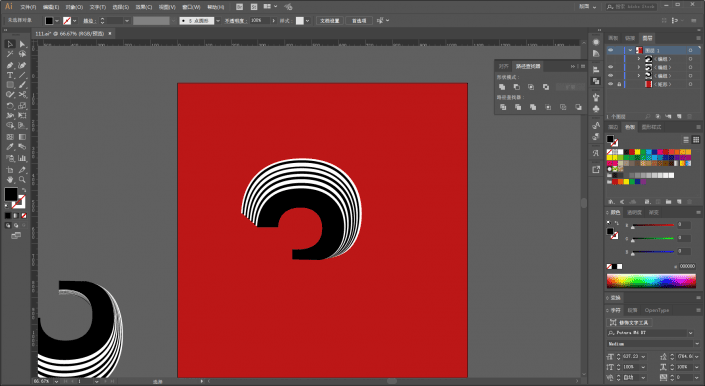Screen dimensions: 705x386
Task: Toggle visibility of the red rectangle sublayer
Action: tap(610, 84)
